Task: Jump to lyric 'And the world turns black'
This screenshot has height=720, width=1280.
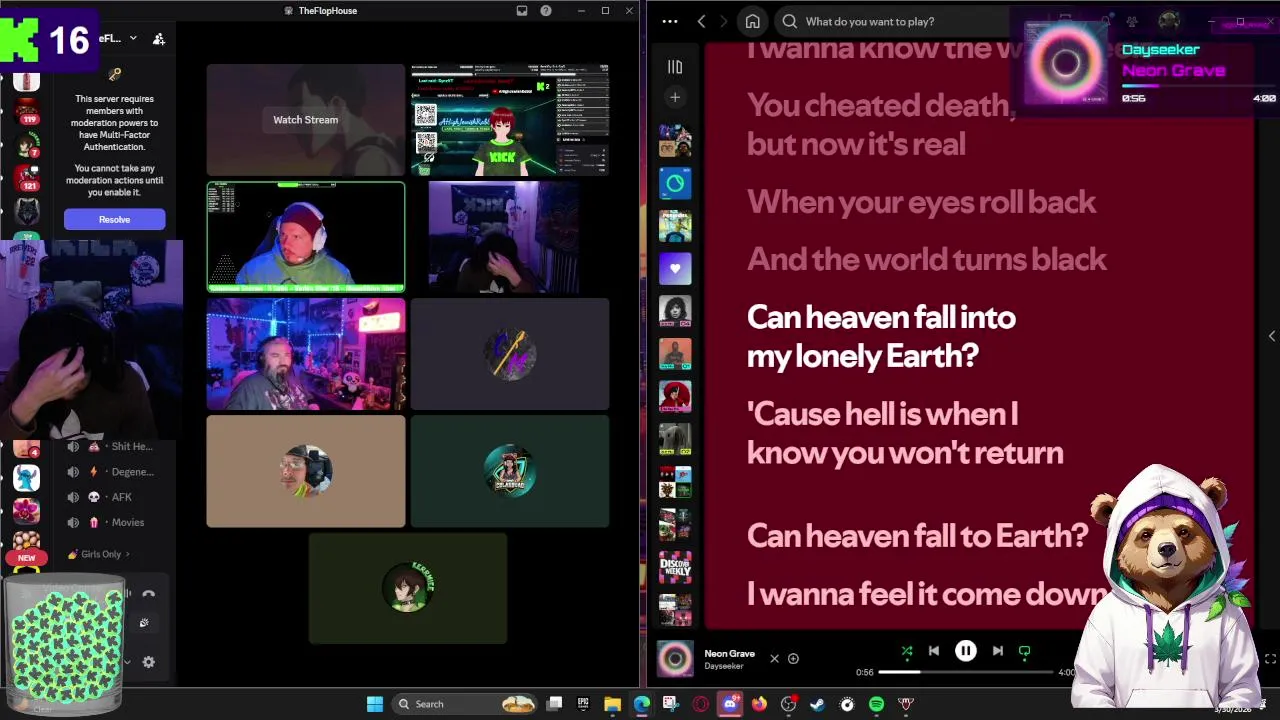Action: [926, 259]
